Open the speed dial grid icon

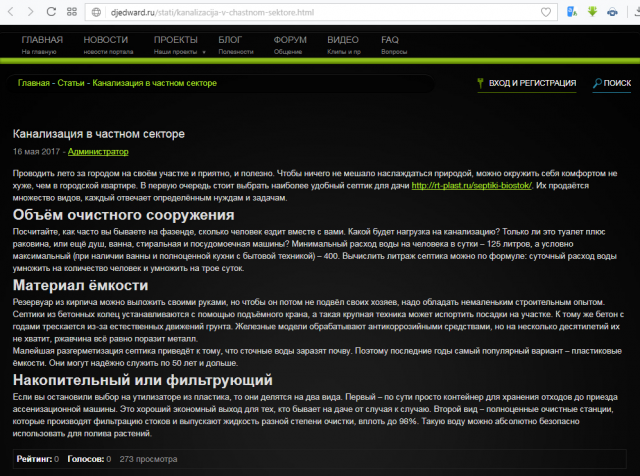[x=72, y=12]
